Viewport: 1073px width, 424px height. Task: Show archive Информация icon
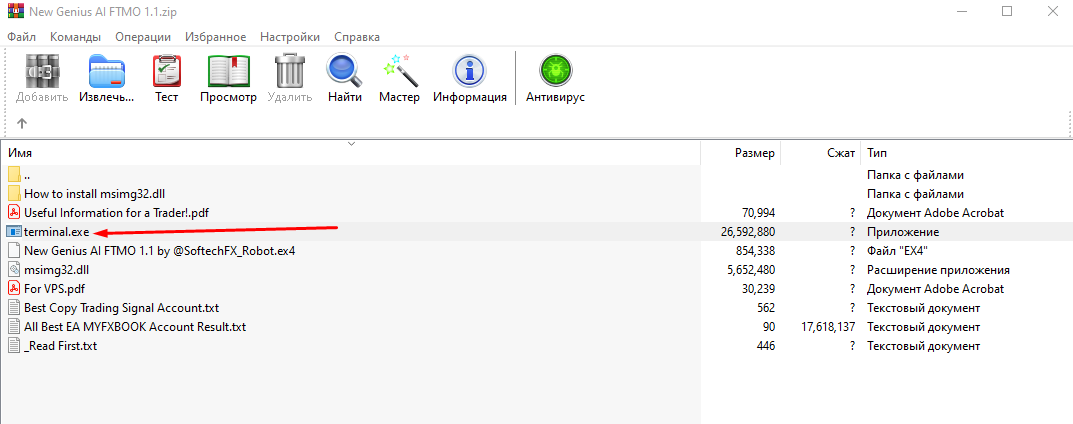click(469, 70)
